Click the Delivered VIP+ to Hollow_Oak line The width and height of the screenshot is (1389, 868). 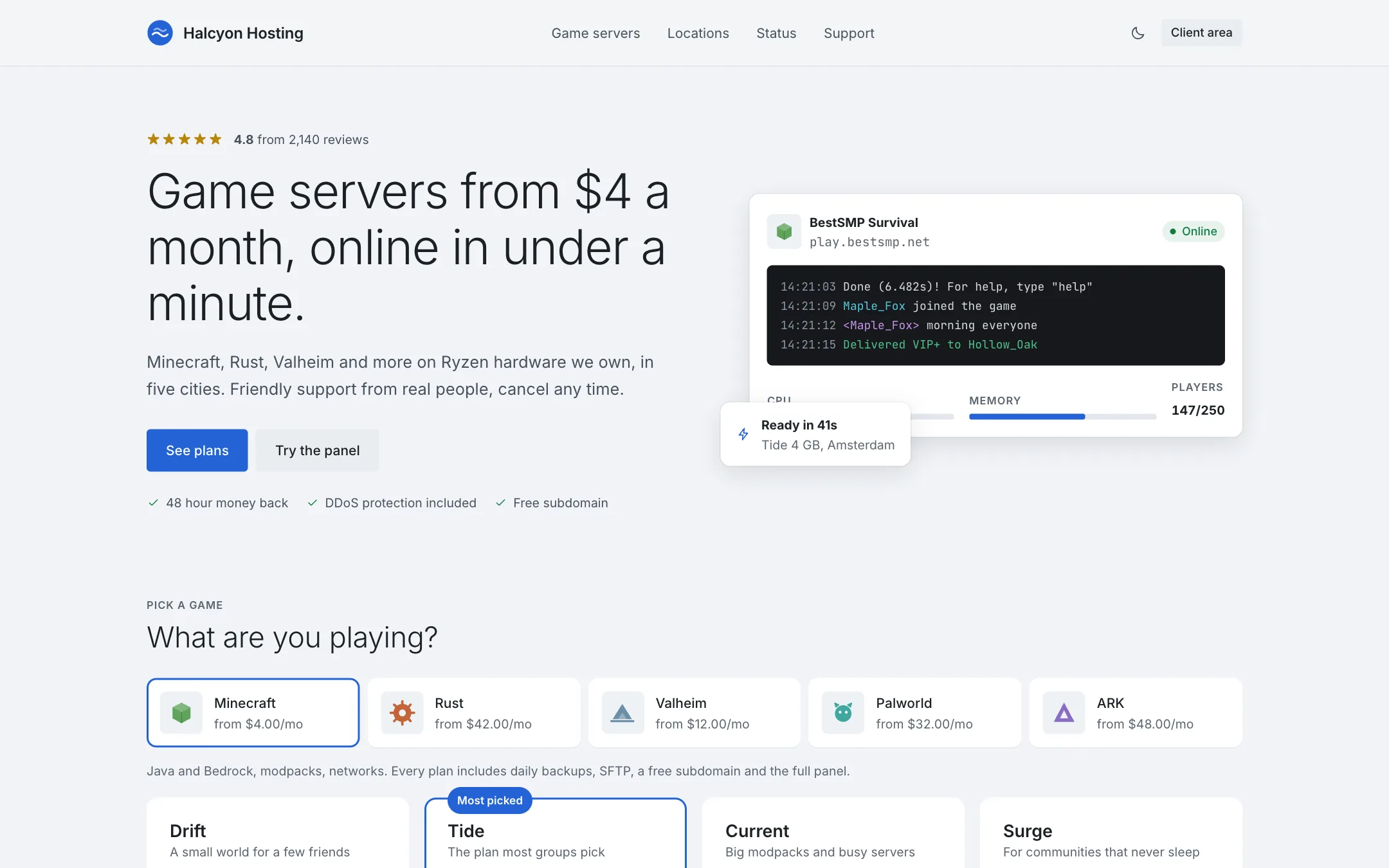pyautogui.click(x=909, y=345)
